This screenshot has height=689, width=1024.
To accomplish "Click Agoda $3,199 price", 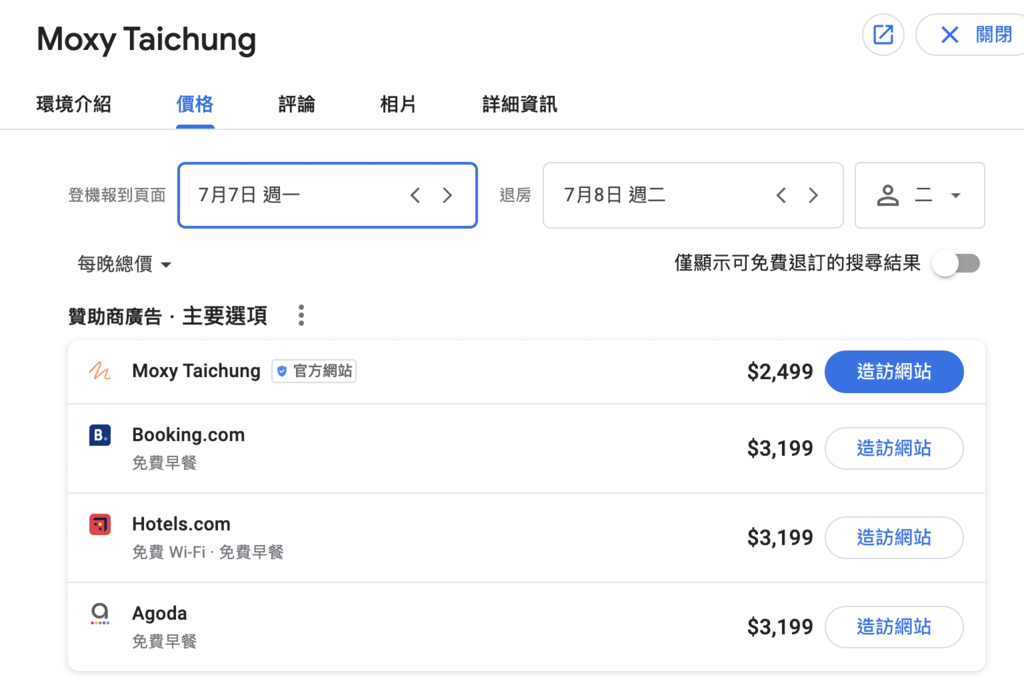I will (780, 627).
